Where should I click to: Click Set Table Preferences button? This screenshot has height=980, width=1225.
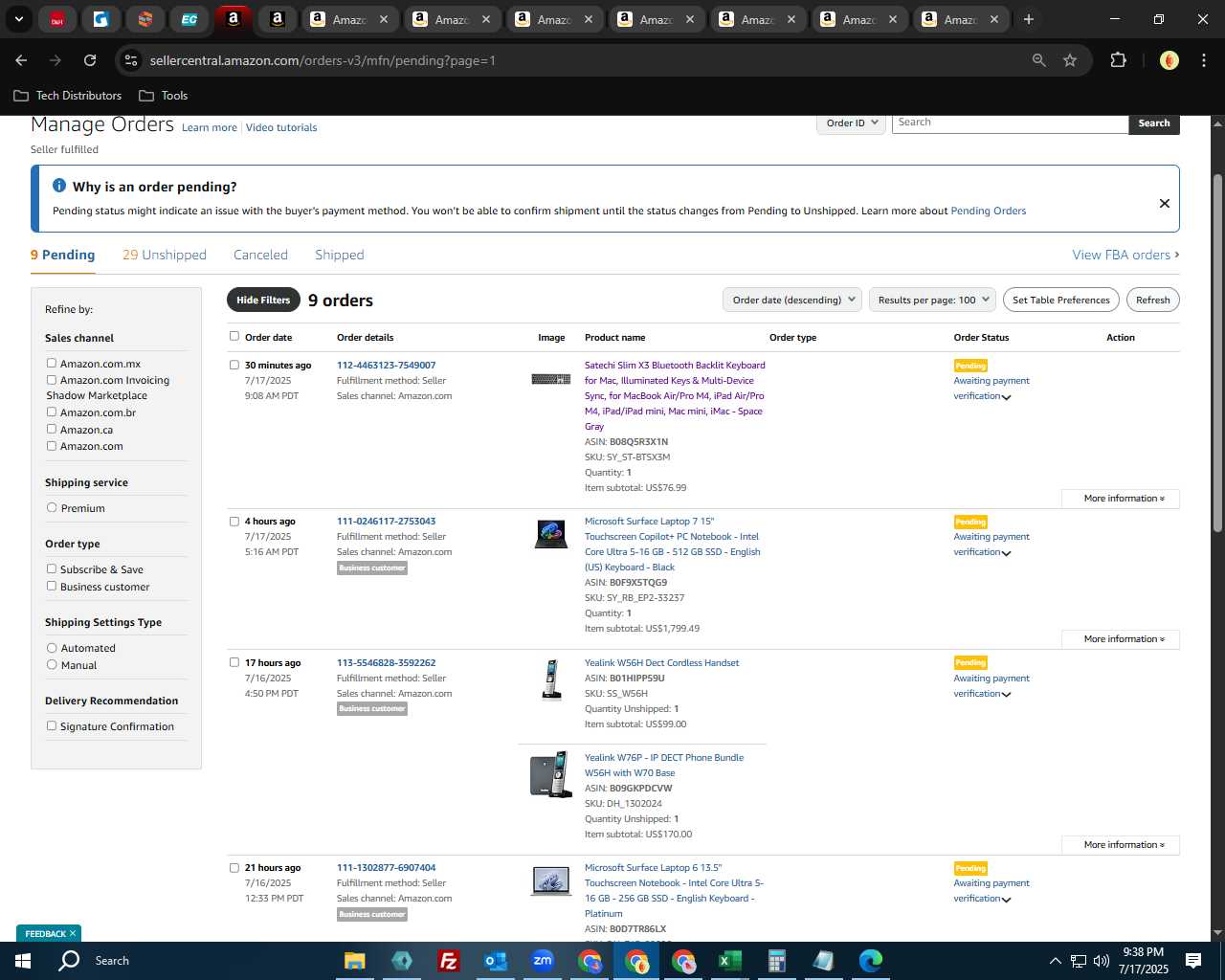[1061, 300]
